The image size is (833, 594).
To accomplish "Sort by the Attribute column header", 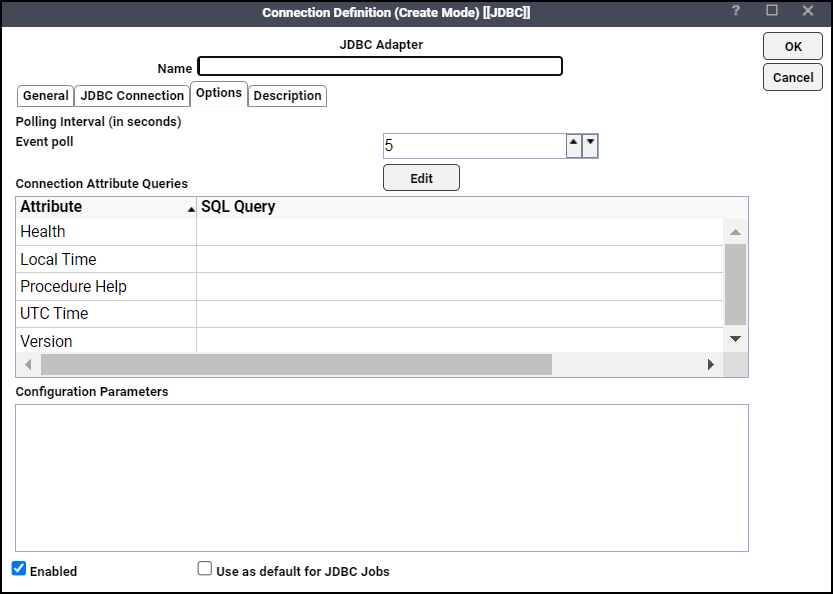I will [106, 207].
